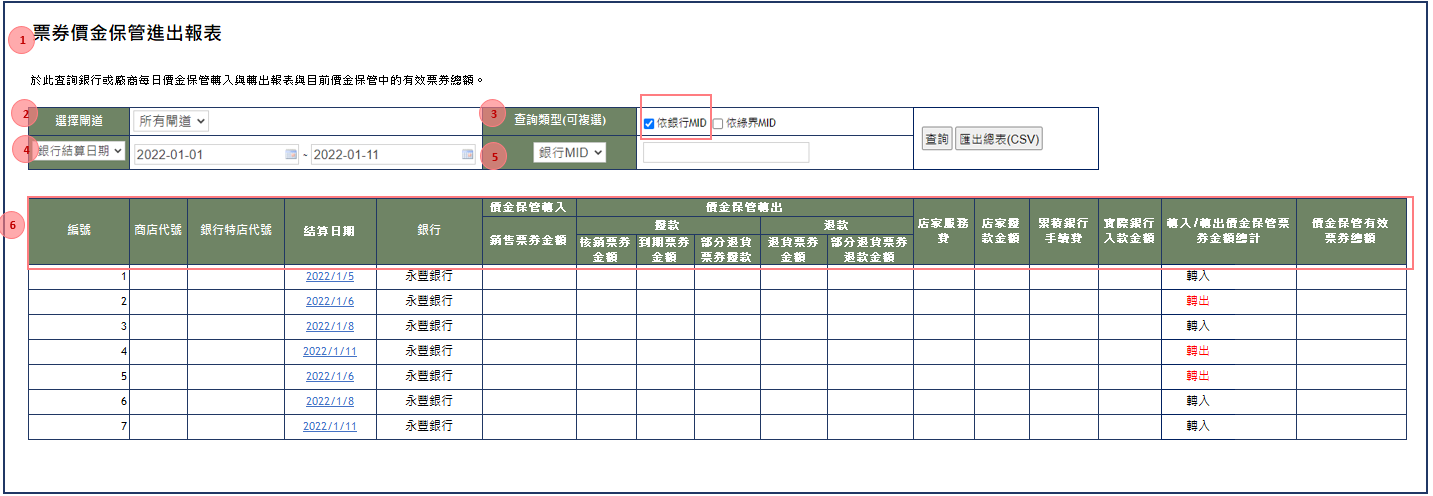Viewport: 1433px width, 496px height.
Task: Click the 結算日期 column header
Action: click(330, 230)
